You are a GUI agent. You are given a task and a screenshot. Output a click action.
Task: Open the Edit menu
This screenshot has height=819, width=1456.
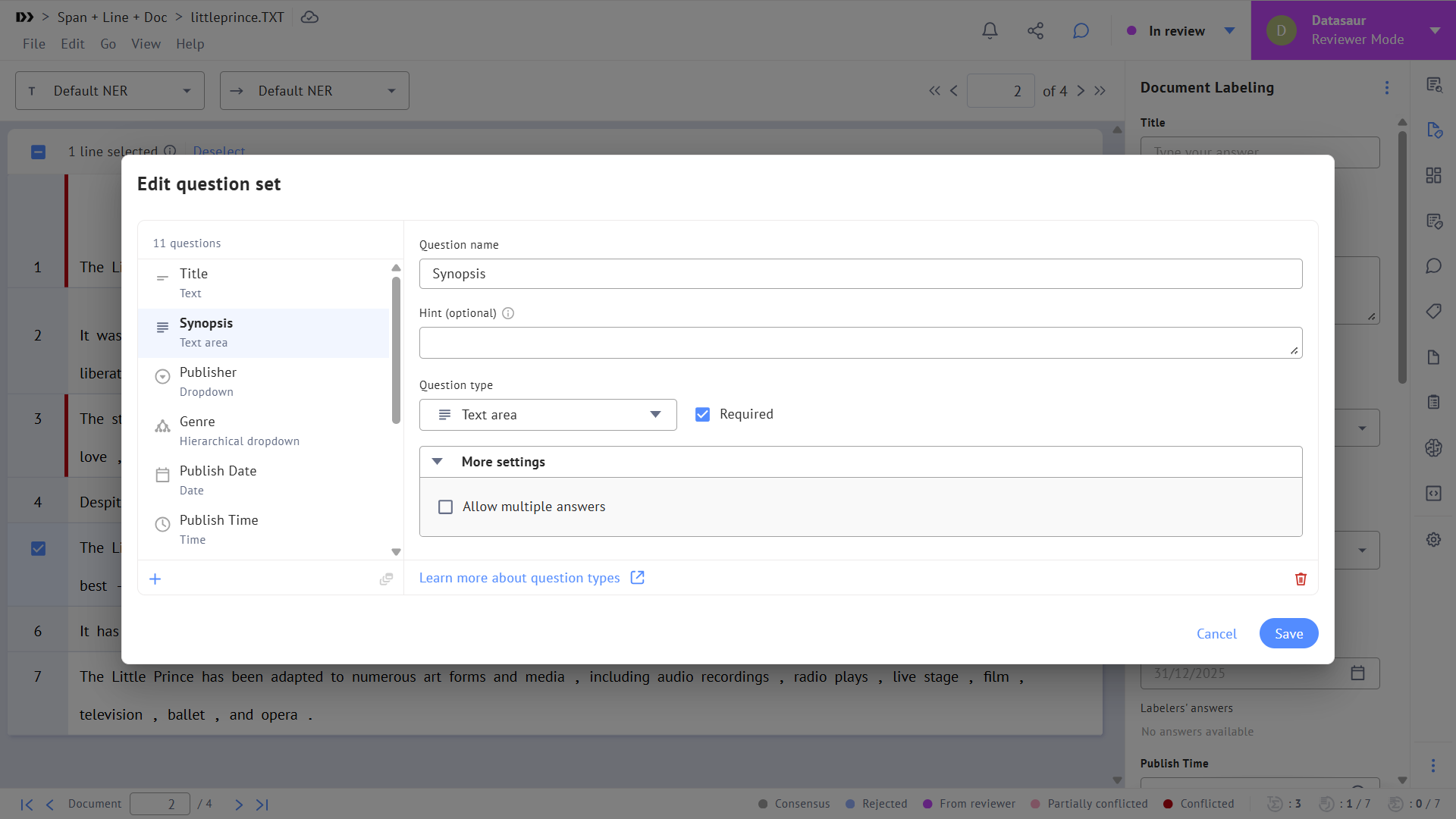[72, 44]
